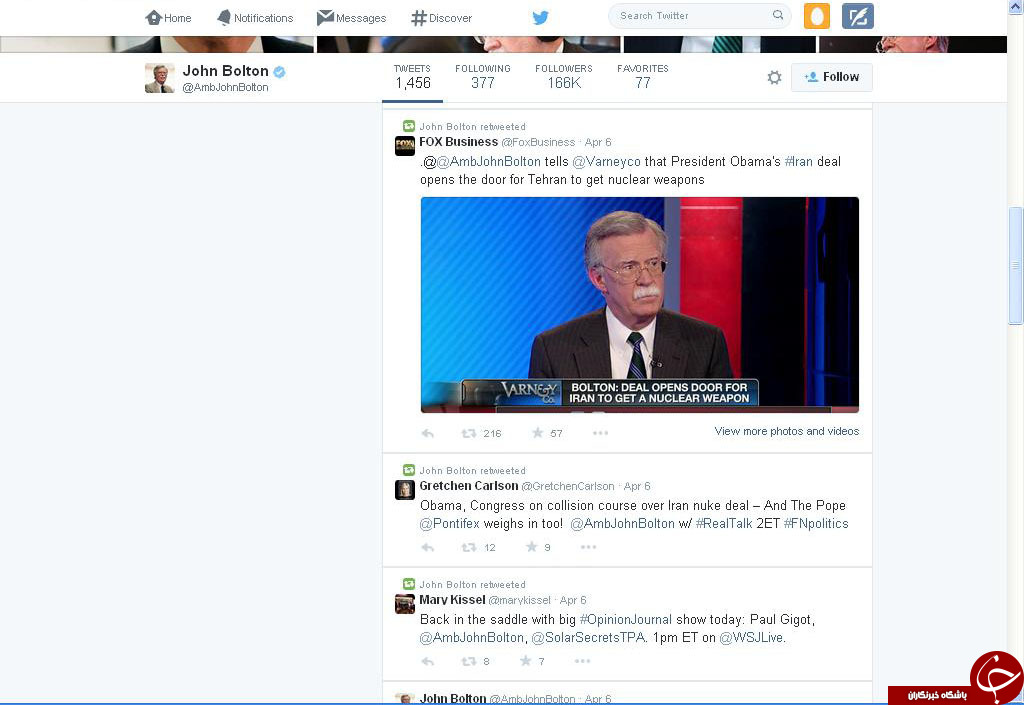The image size is (1024, 705).
Task: Open more options on Gretchen Carlson's tweet
Action: (588, 547)
